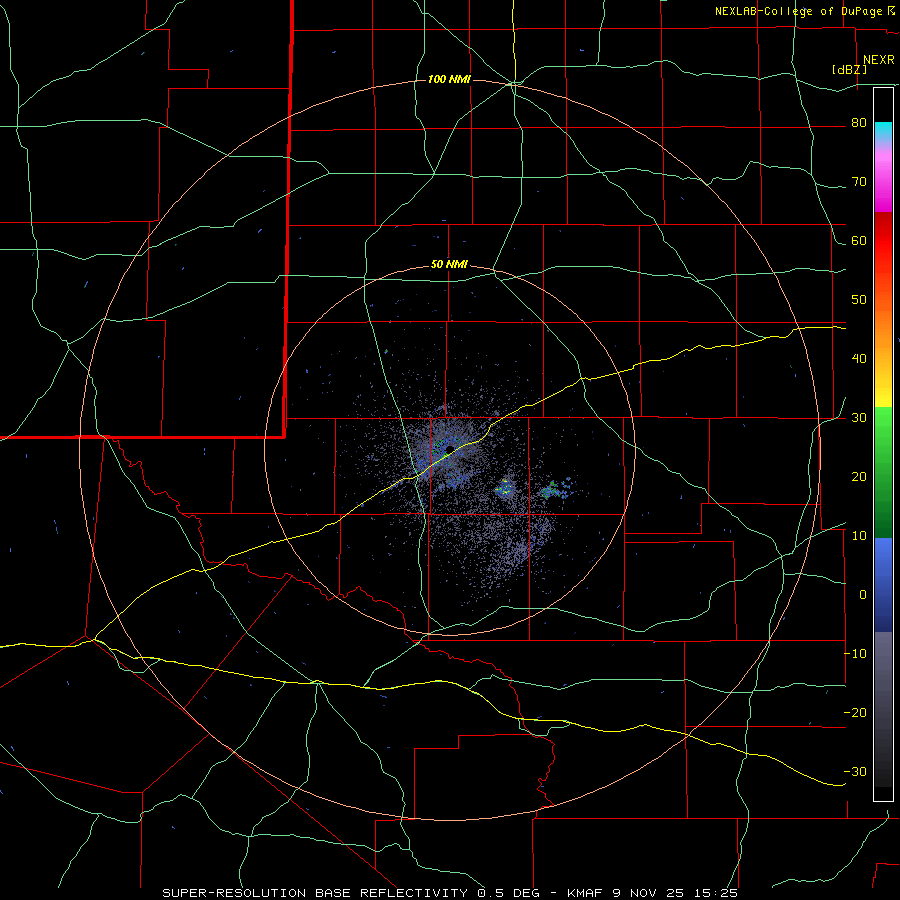Click the KMAF station identifier in the caption

click(x=586, y=893)
